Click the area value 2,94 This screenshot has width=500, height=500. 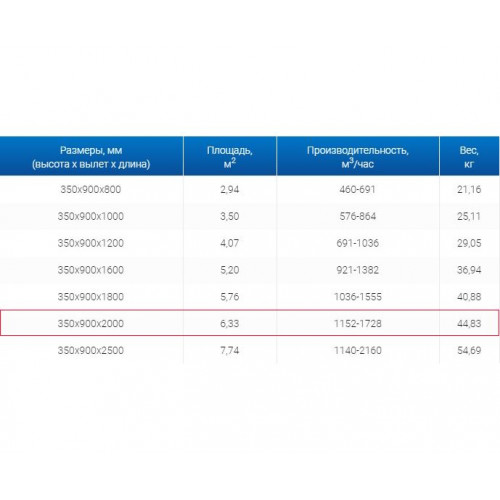pyautogui.click(x=230, y=189)
